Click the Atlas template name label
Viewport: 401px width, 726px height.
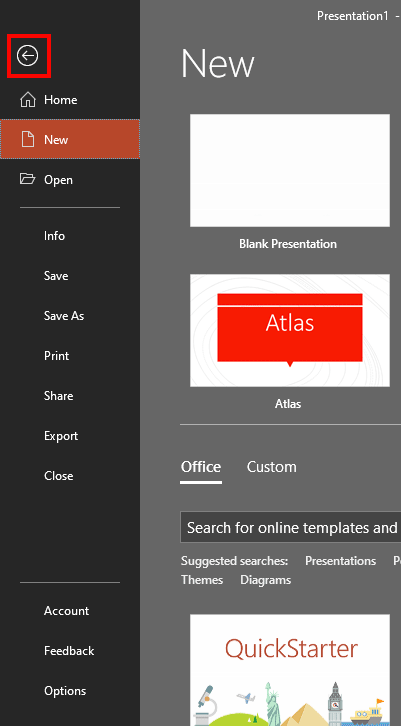(x=288, y=404)
